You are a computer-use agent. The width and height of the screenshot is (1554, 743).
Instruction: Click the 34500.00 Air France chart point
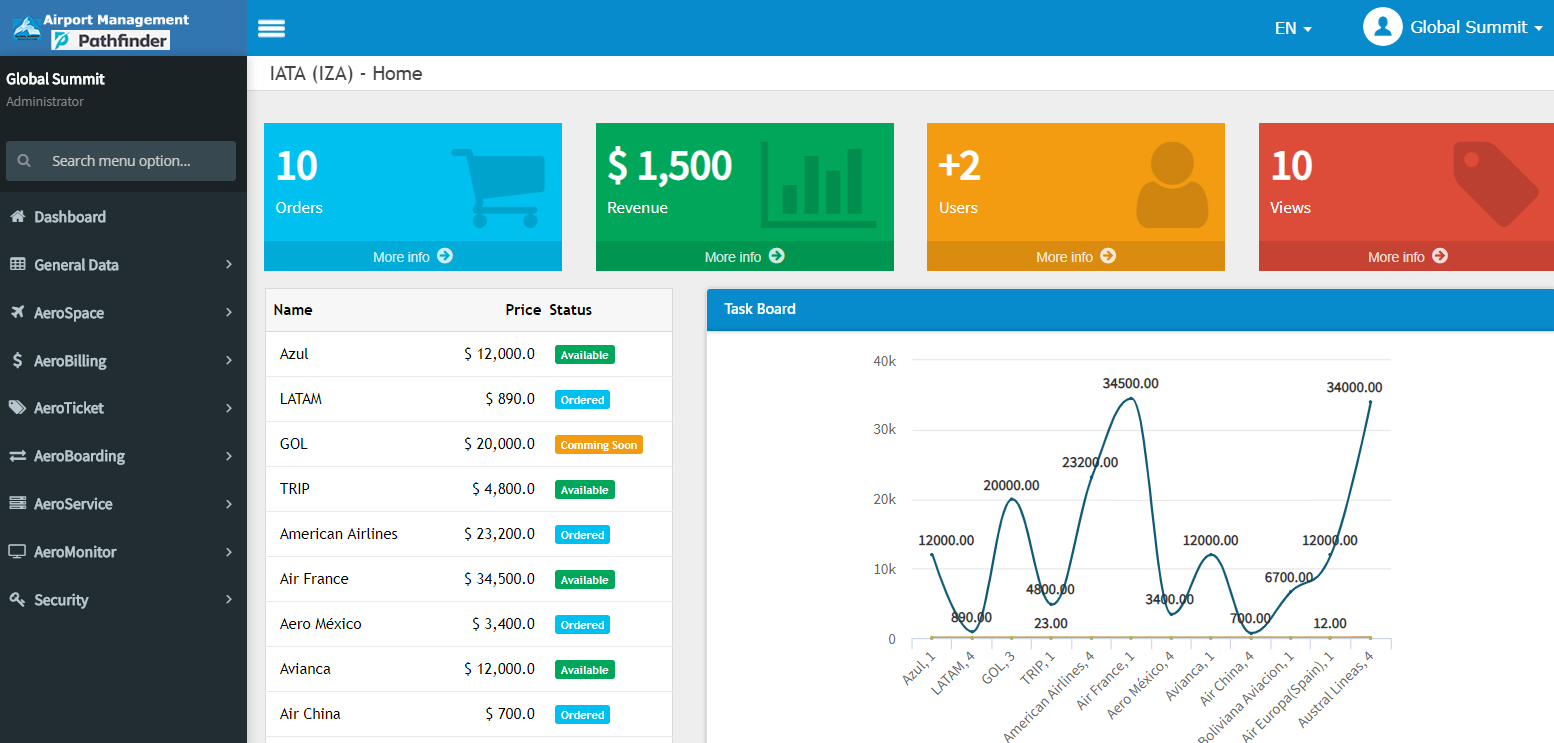coord(1131,398)
